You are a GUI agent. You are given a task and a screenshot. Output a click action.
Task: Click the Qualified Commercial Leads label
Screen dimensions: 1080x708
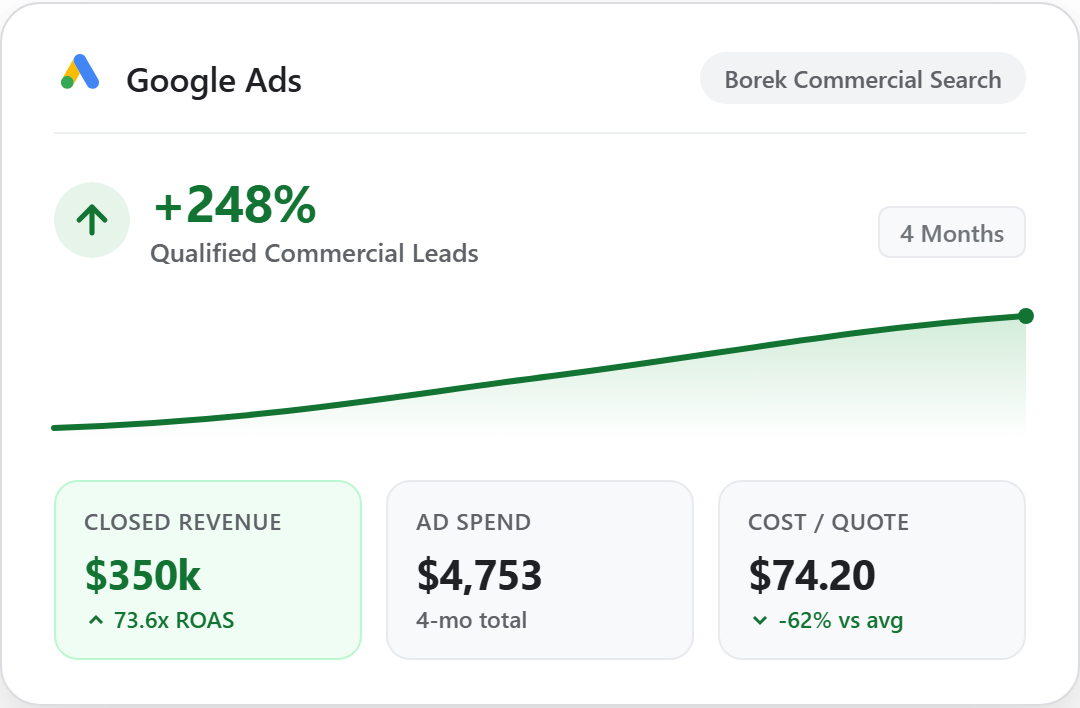click(314, 253)
